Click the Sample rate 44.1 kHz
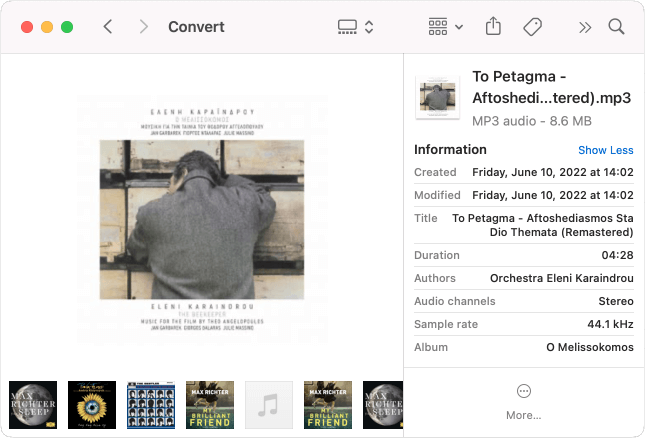Image resolution: width=645 pixels, height=438 pixels. [x=610, y=324]
